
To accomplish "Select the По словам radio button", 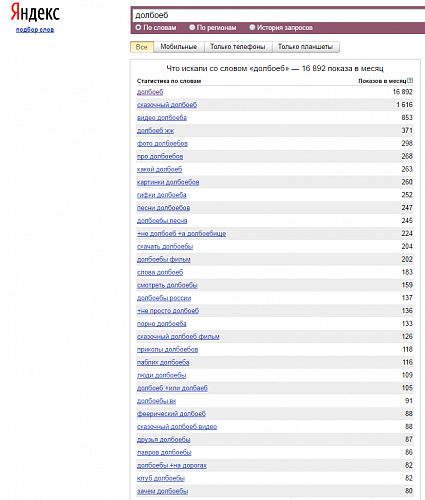I will click(x=138, y=27).
